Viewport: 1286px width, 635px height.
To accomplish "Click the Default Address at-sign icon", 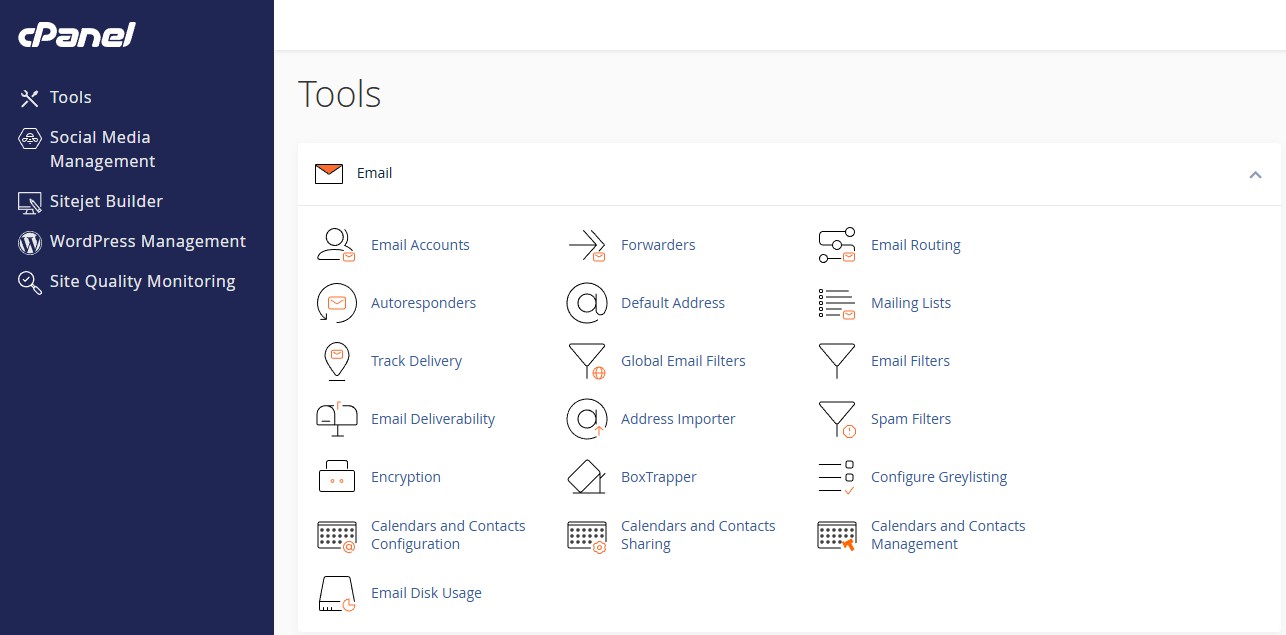I will point(587,303).
